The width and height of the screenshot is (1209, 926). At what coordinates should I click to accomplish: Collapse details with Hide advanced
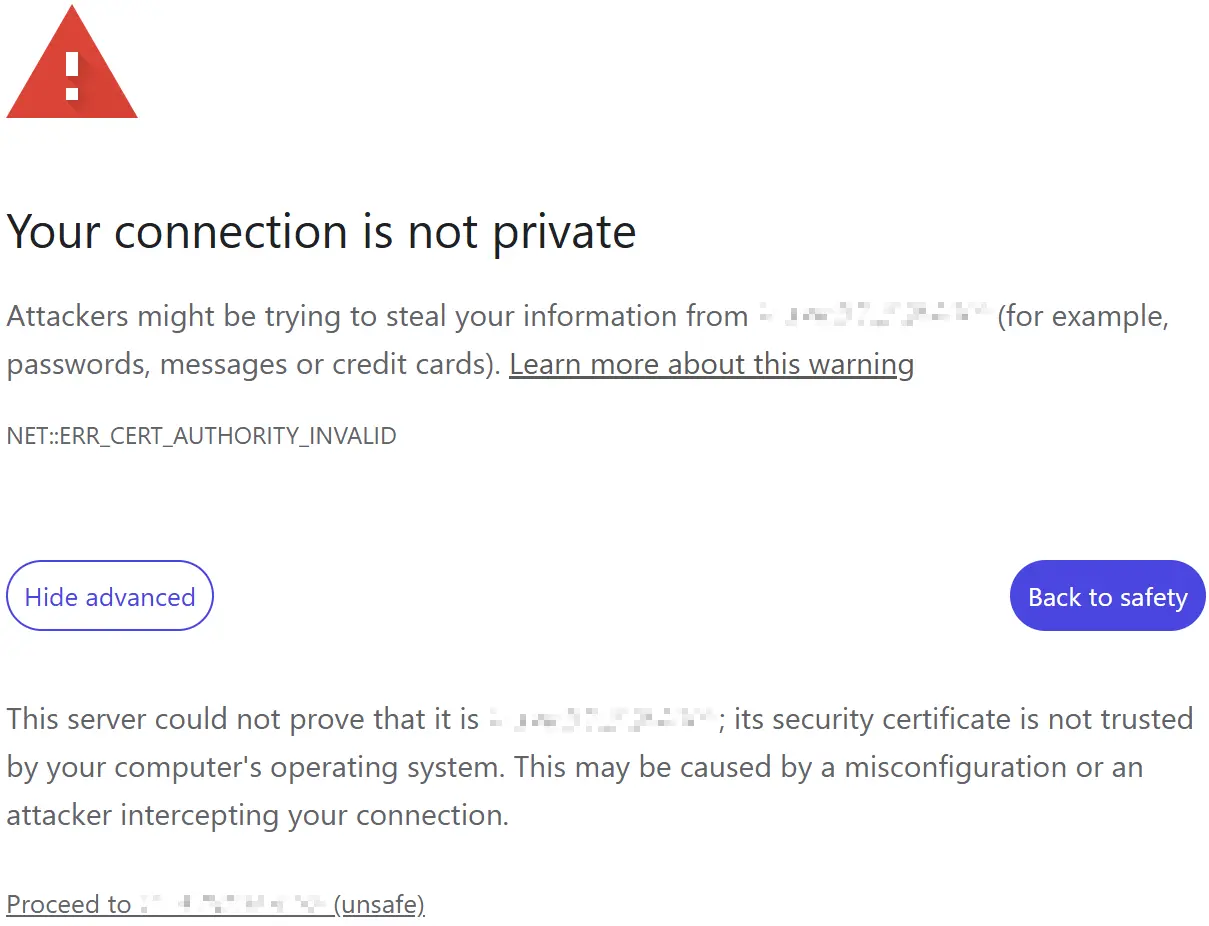coord(110,596)
